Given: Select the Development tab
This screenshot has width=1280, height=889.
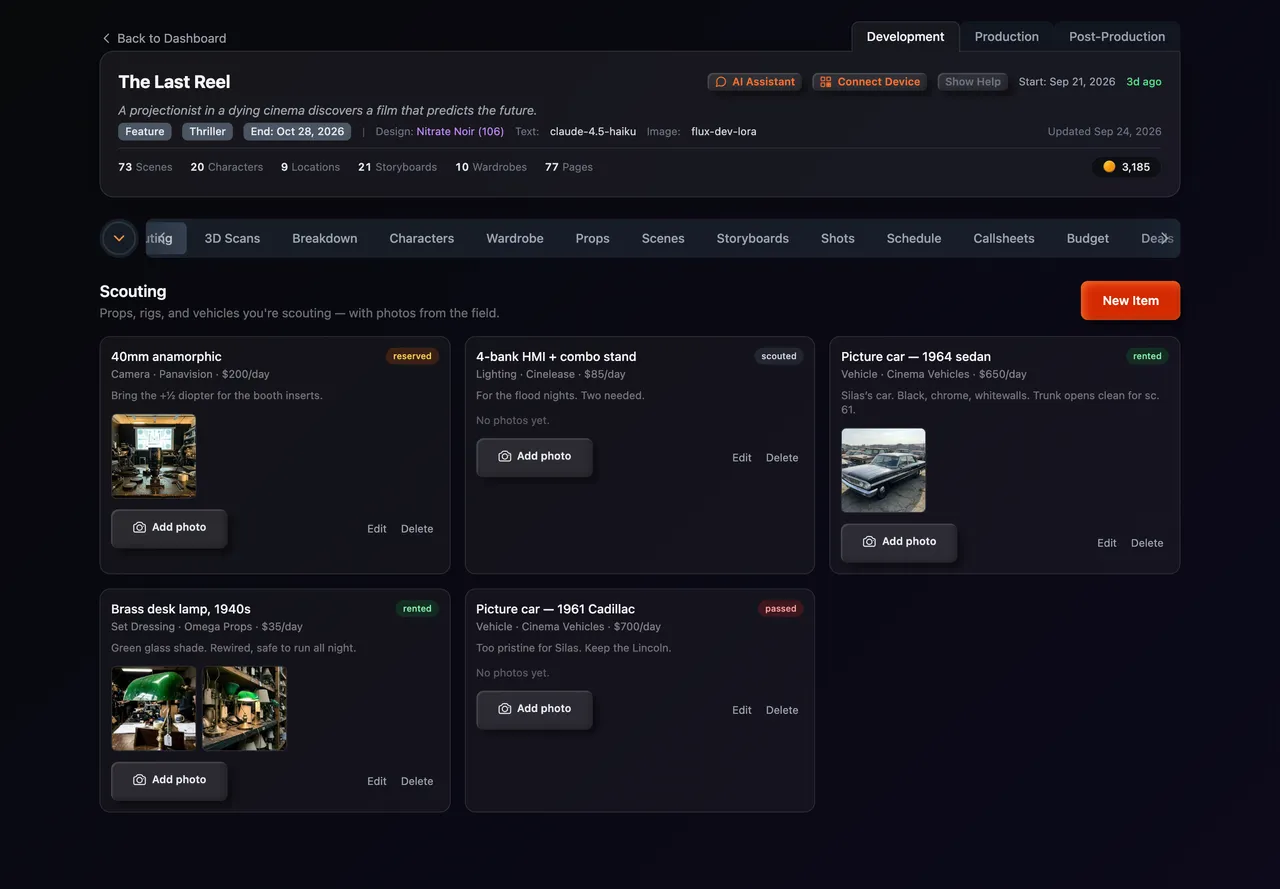Looking at the screenshot, I should [905, 37].
